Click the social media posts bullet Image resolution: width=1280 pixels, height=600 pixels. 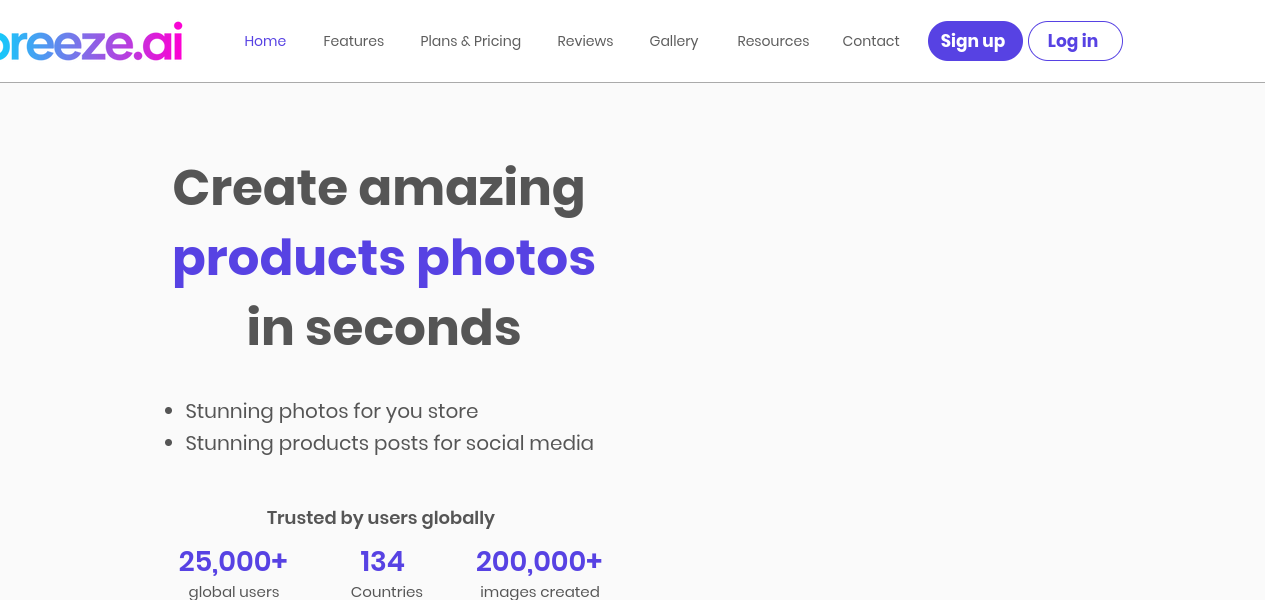tap(389, 443)
